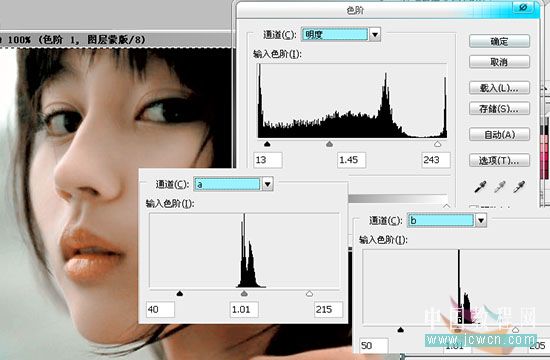
Task: Select the output white slider triangle
Action: [446, 206]
